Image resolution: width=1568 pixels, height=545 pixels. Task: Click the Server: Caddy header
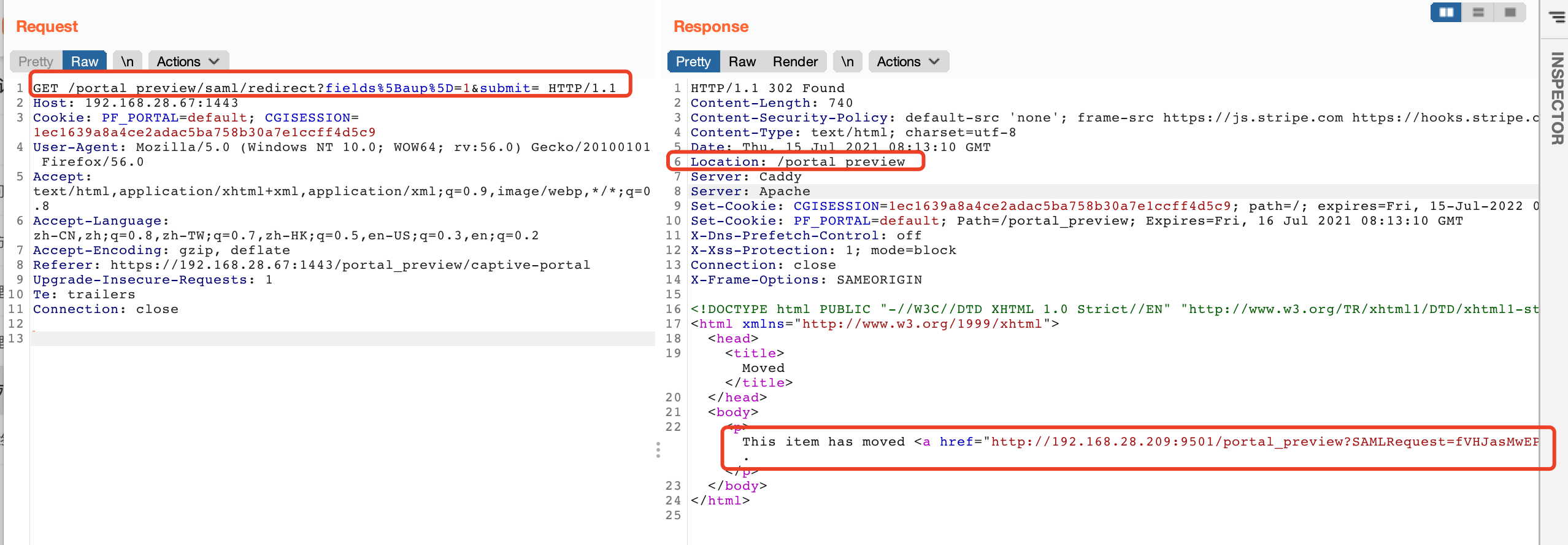[x=746, y=177]
